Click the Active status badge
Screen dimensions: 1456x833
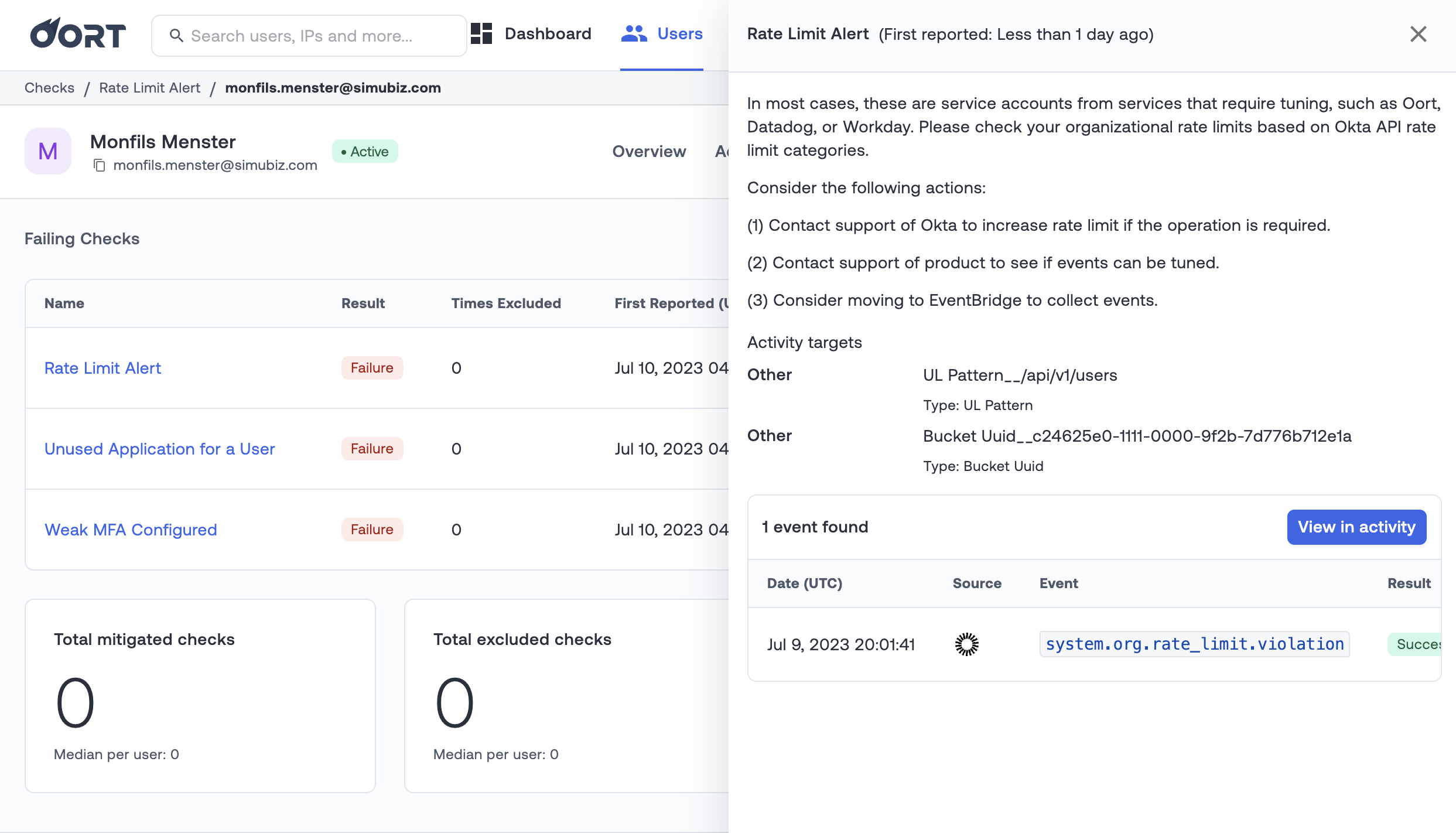coord(365,152)
